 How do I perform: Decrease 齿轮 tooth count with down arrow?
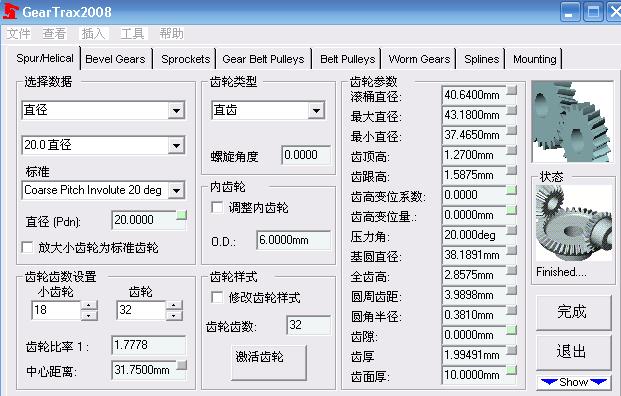click(x=174, y=315)
